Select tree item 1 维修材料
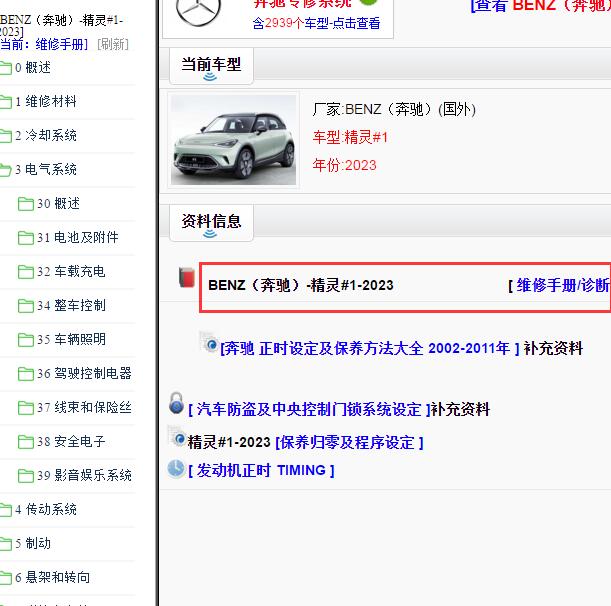This screenshot has width=611, height=606. pyautogui.click(x=46, y=101)
